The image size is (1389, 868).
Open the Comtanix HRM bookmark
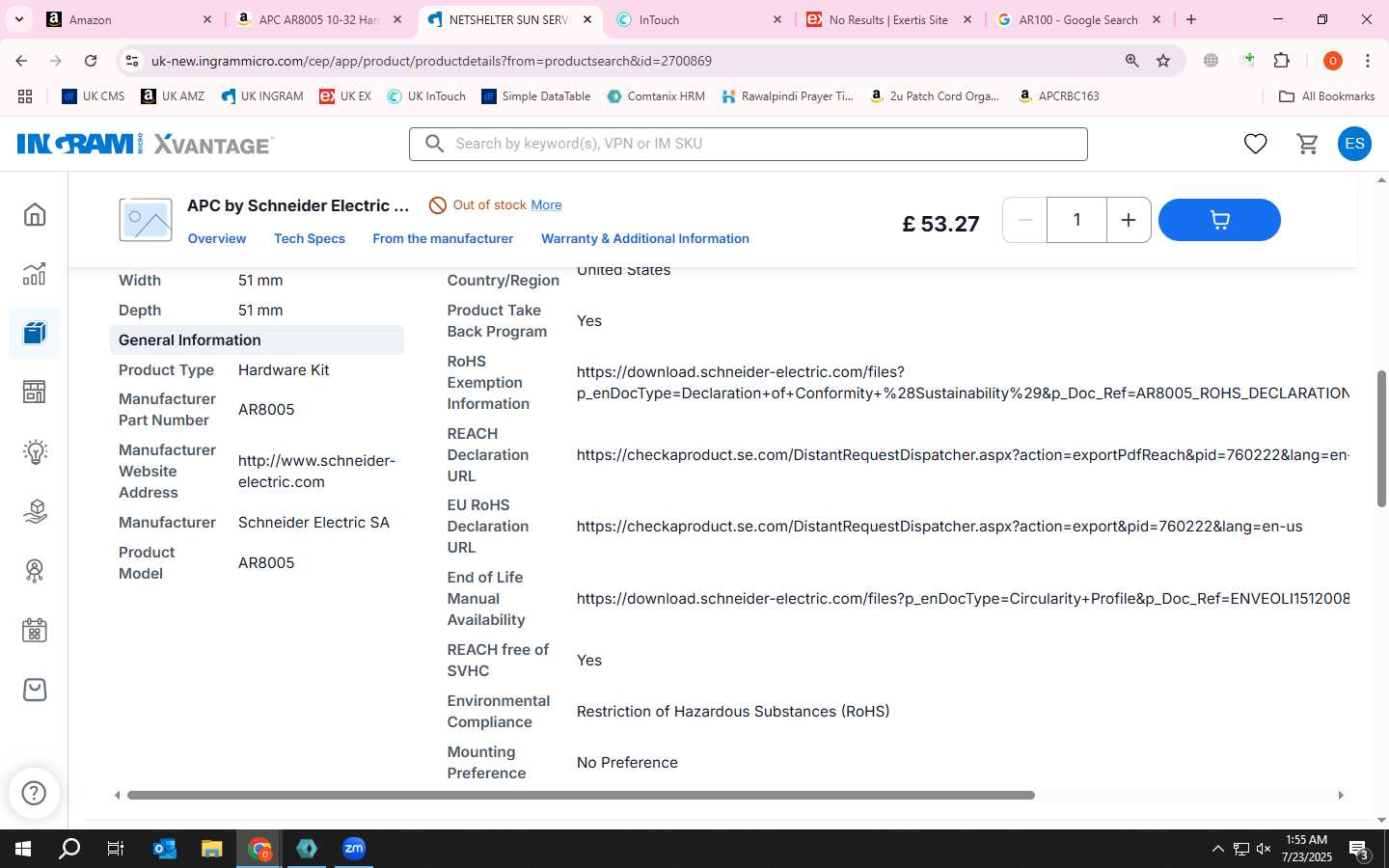pos(656,96)
